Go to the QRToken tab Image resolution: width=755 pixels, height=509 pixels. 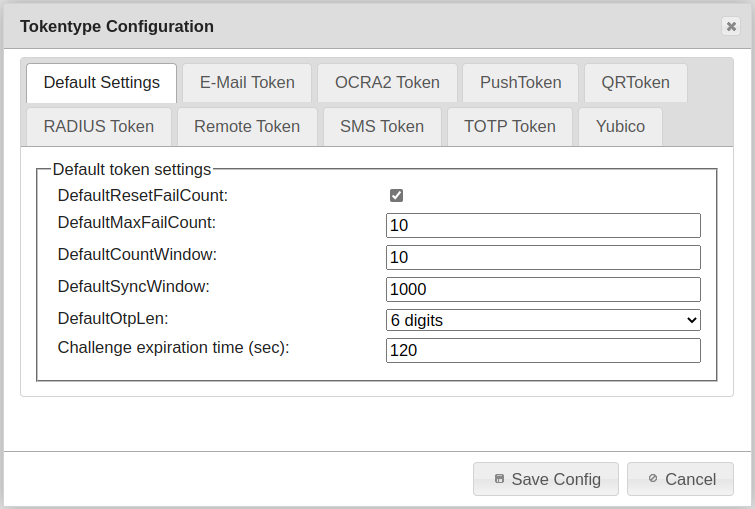tap(635, 83)
